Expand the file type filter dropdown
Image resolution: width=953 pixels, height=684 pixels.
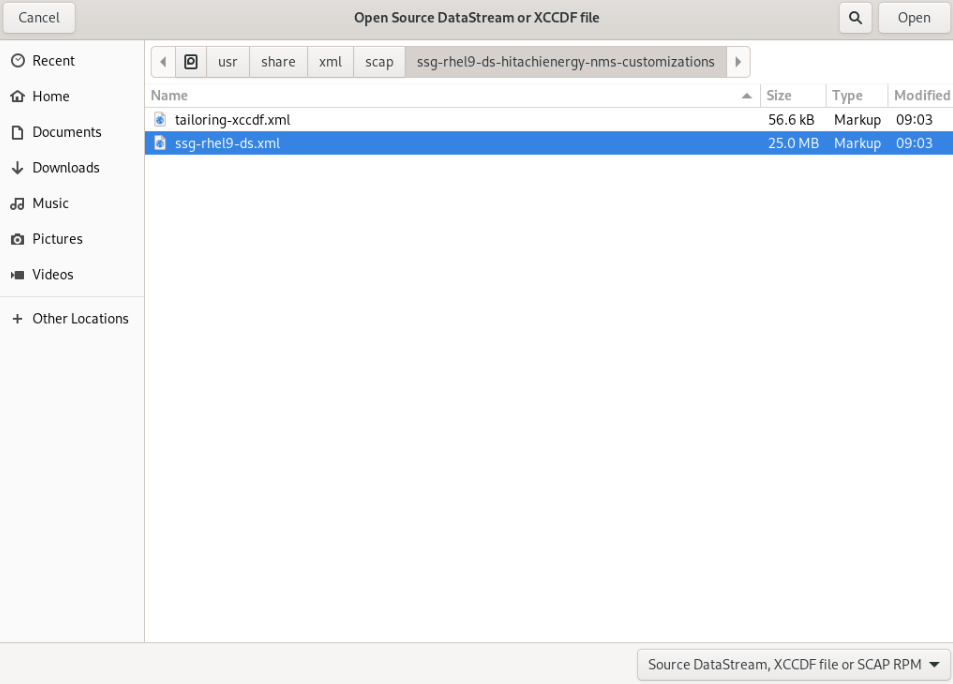tap(794, 665)
